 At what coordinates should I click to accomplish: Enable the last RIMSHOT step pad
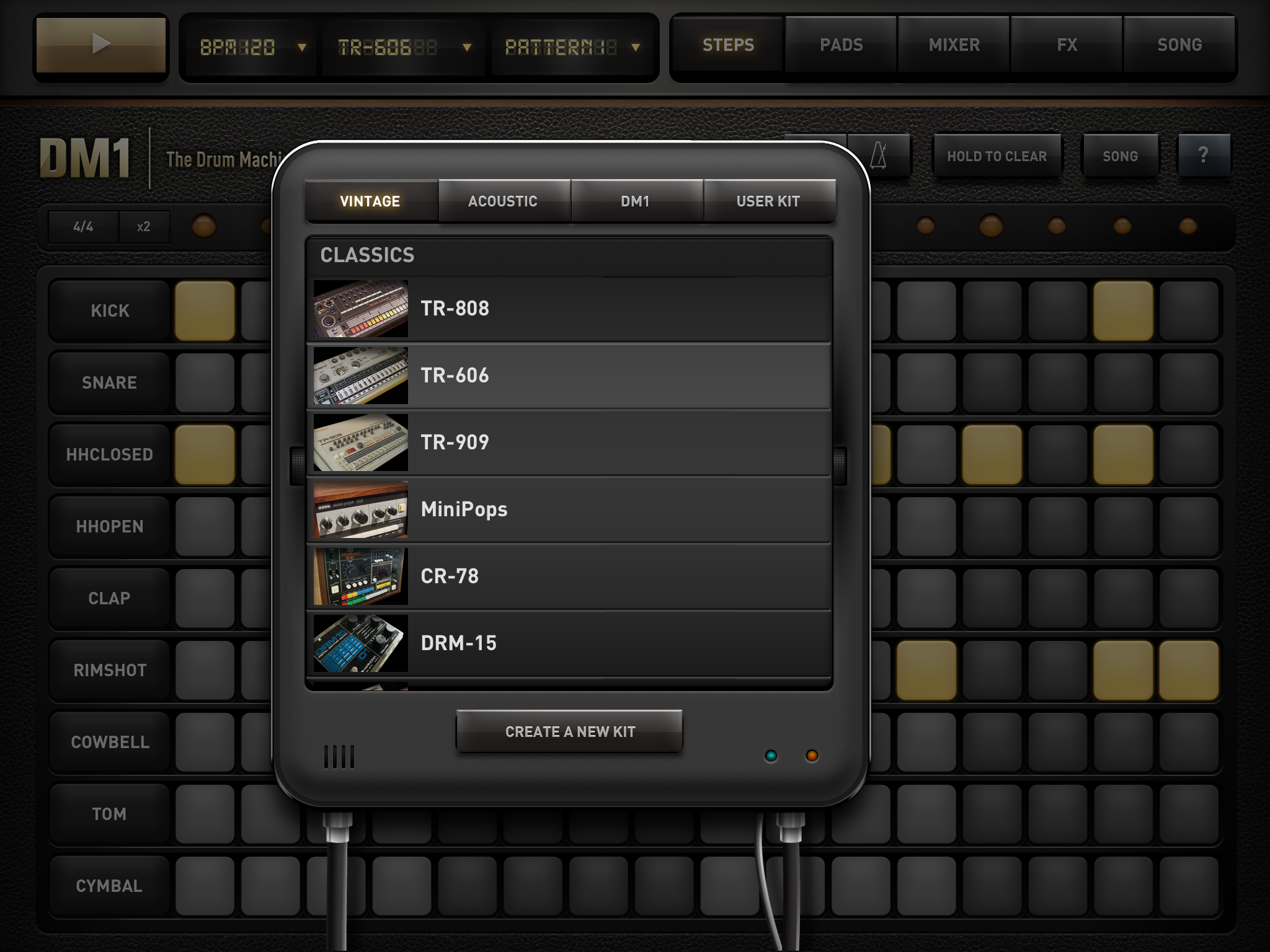click(x=1188, y=670)
